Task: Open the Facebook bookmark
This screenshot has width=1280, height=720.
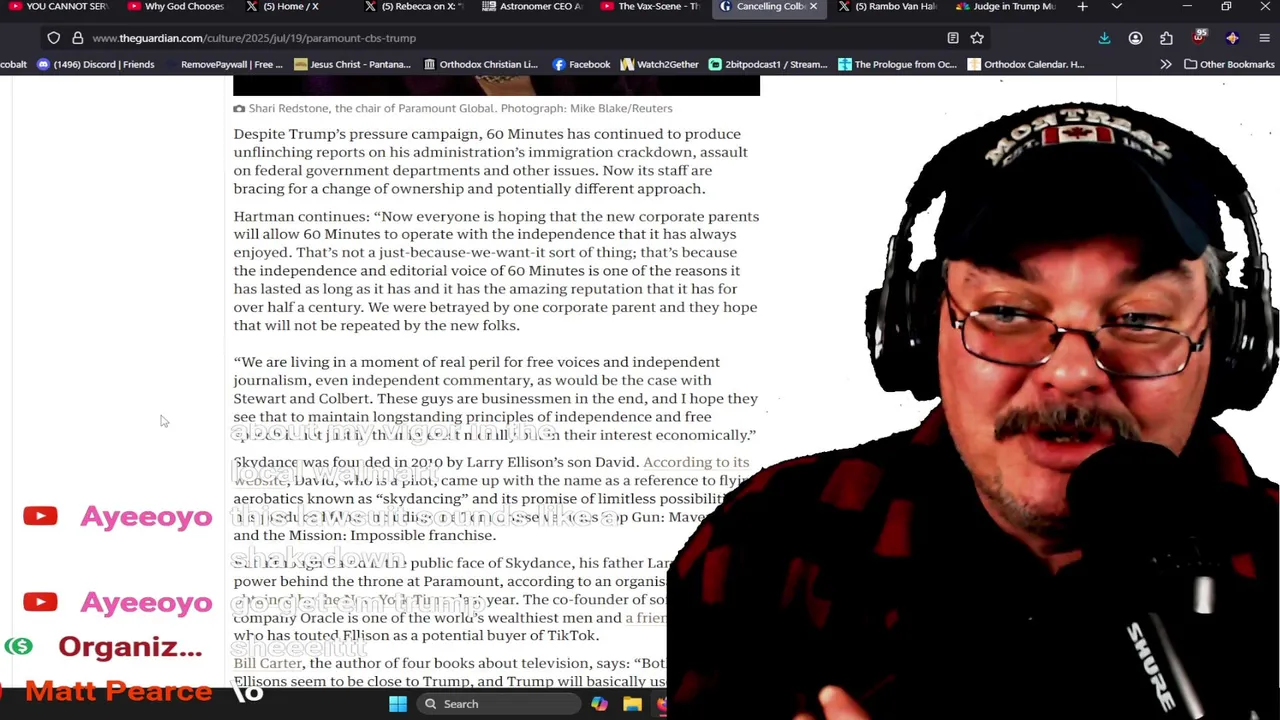Action: click(x=581, y=64)
